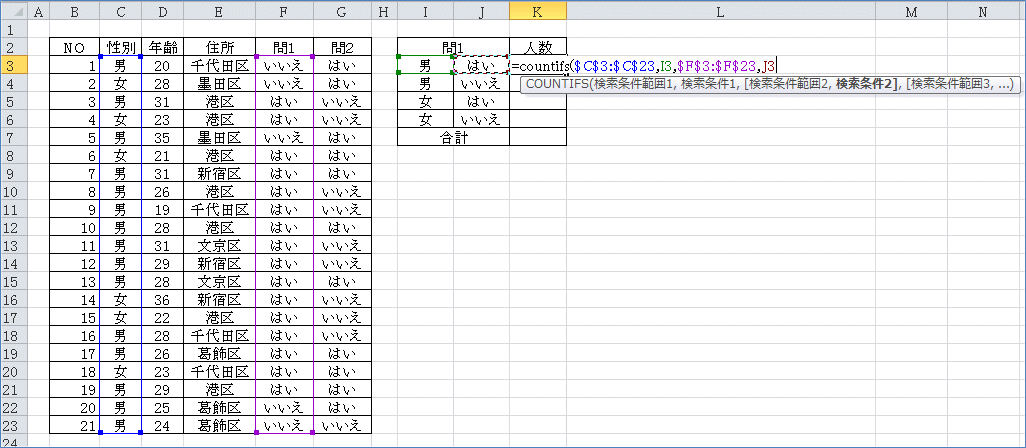Click the merged 問1 header above 合計 table

tap(453, 47)
